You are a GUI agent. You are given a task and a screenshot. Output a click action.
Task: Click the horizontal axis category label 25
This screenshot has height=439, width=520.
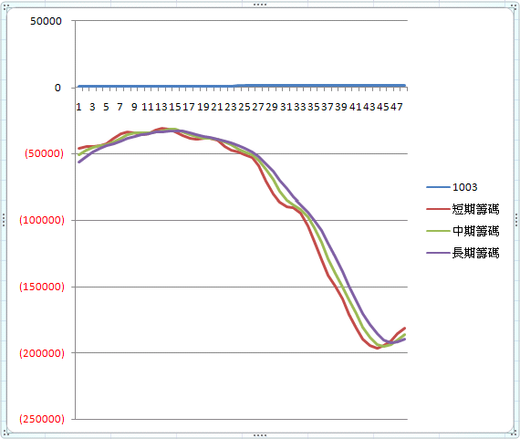click(x=244, y=107)
